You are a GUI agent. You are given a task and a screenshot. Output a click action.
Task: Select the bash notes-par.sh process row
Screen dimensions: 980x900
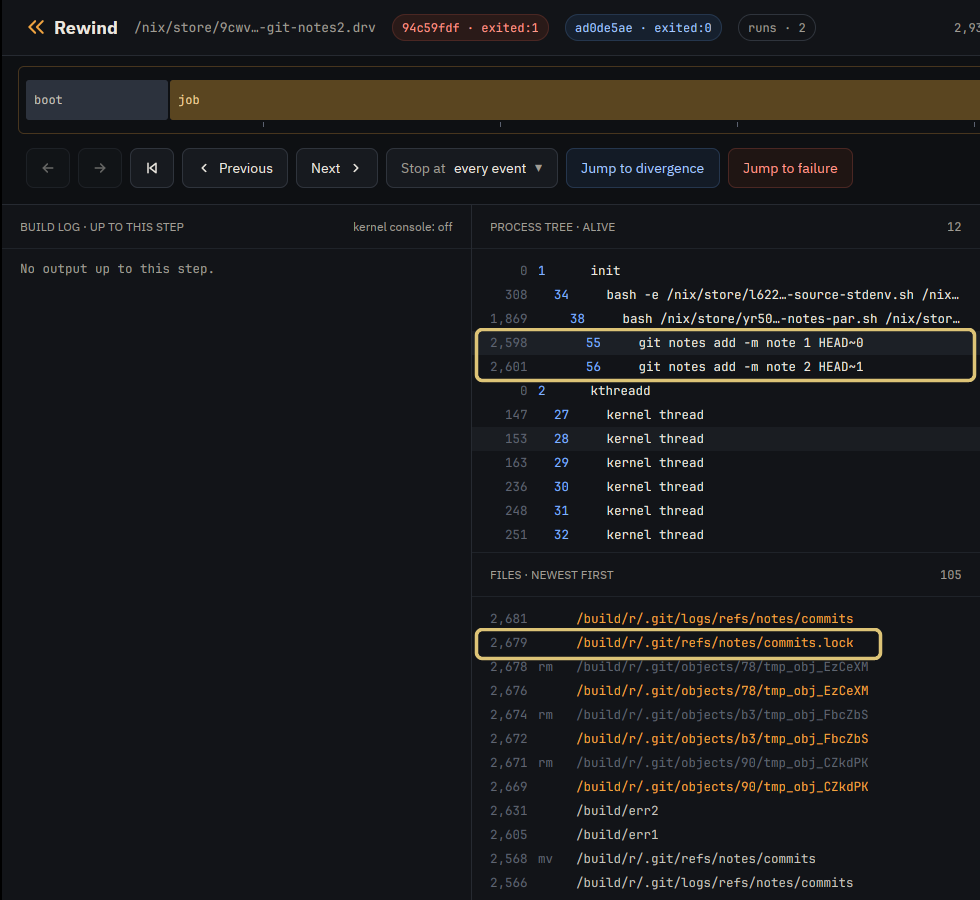(726, 319)
